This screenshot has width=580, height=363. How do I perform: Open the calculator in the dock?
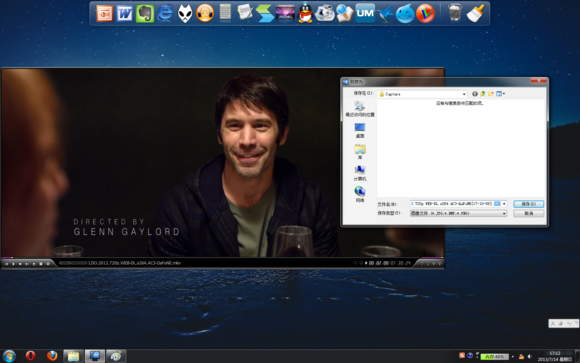coord(225,13)
